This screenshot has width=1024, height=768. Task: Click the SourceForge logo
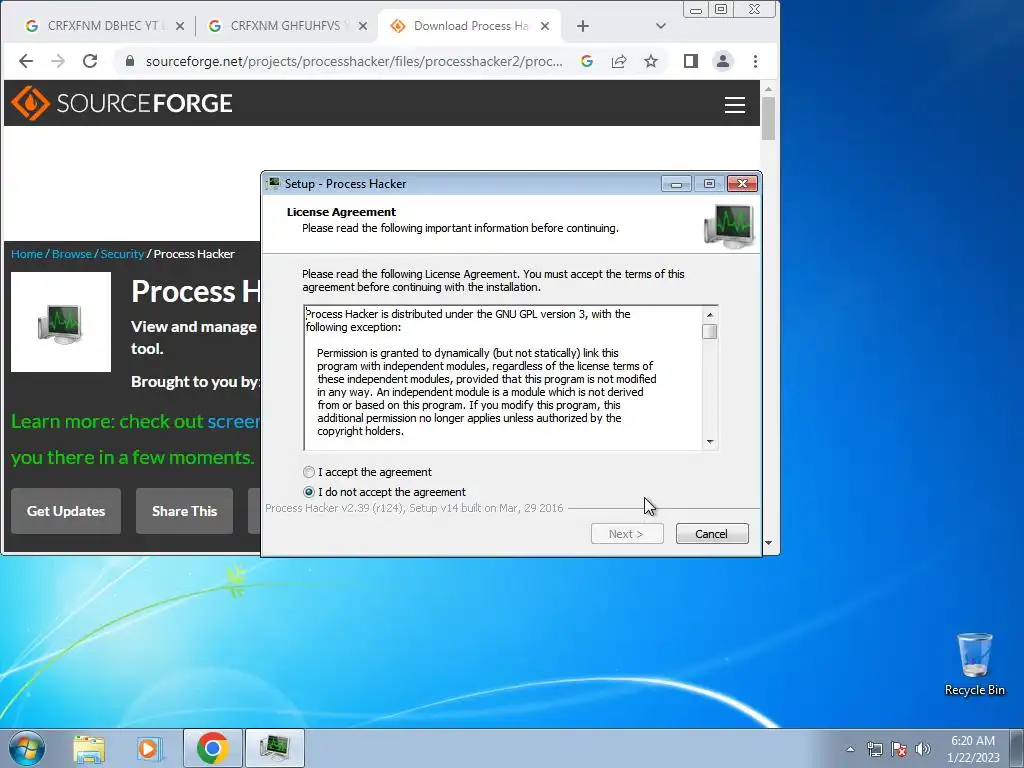pos(121,103)
